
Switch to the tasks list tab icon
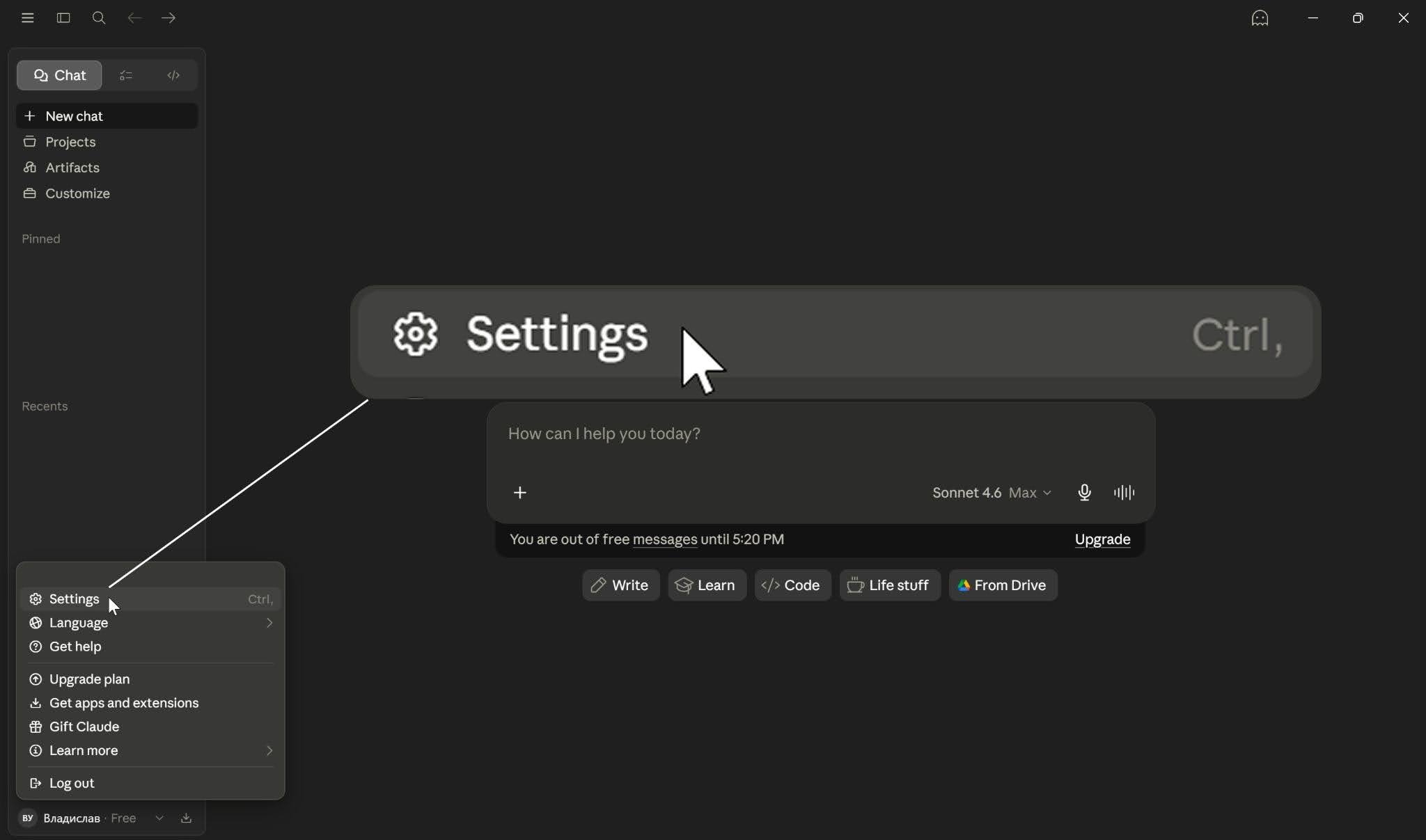tap(126, 75)
